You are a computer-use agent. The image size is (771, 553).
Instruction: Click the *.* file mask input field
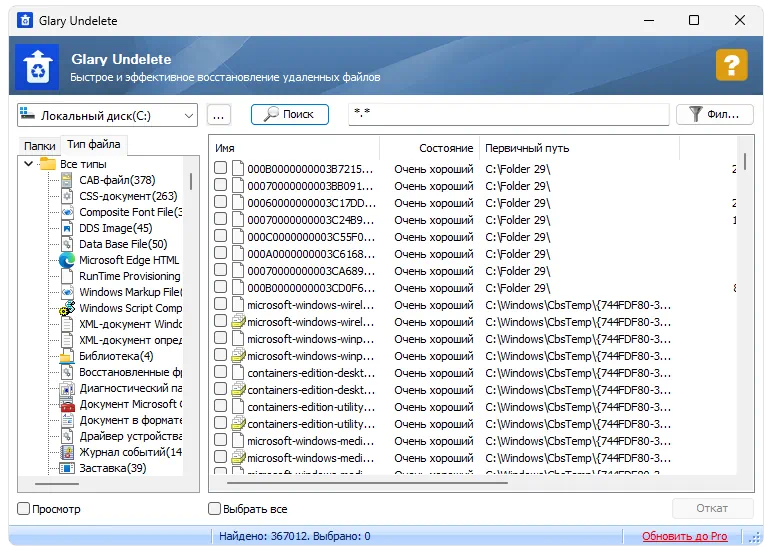tap(508, 114)
